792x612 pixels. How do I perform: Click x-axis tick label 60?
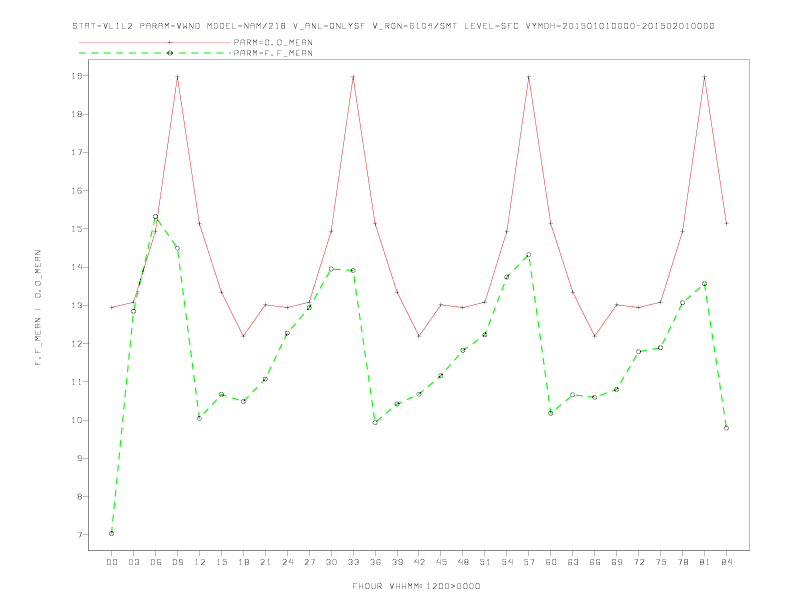pos(551,562)
